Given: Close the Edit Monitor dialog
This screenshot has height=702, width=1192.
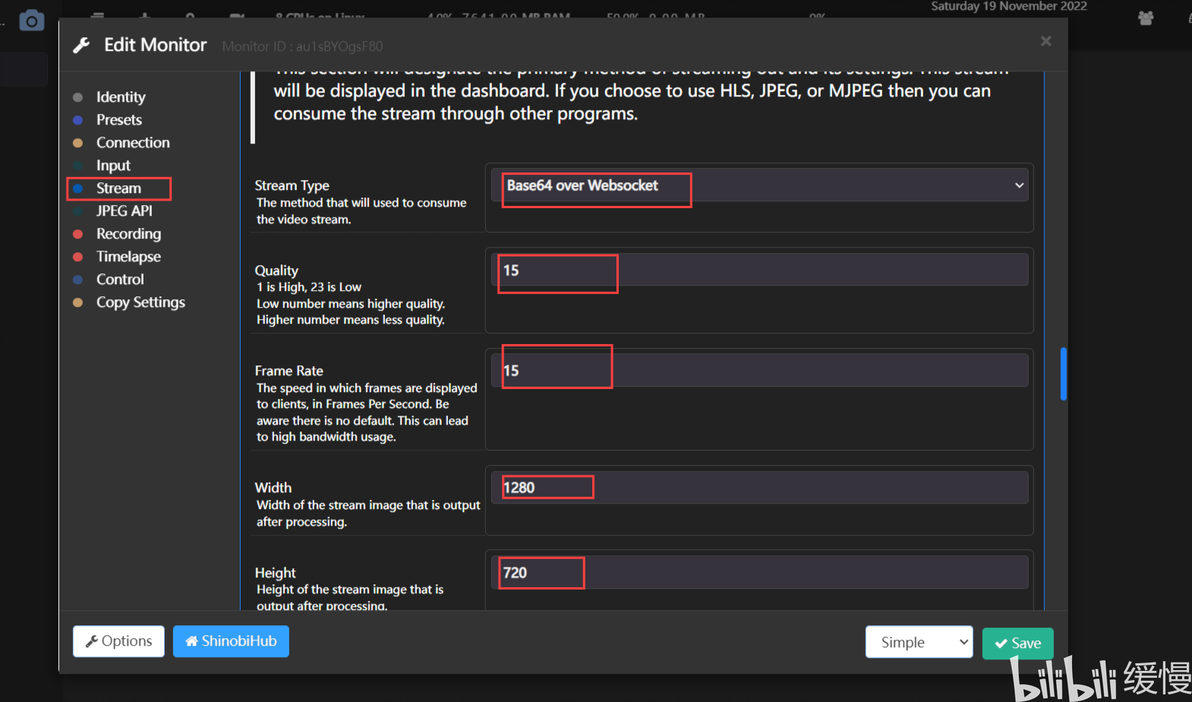Looking at the screenshot, I should pos(1045,41).
